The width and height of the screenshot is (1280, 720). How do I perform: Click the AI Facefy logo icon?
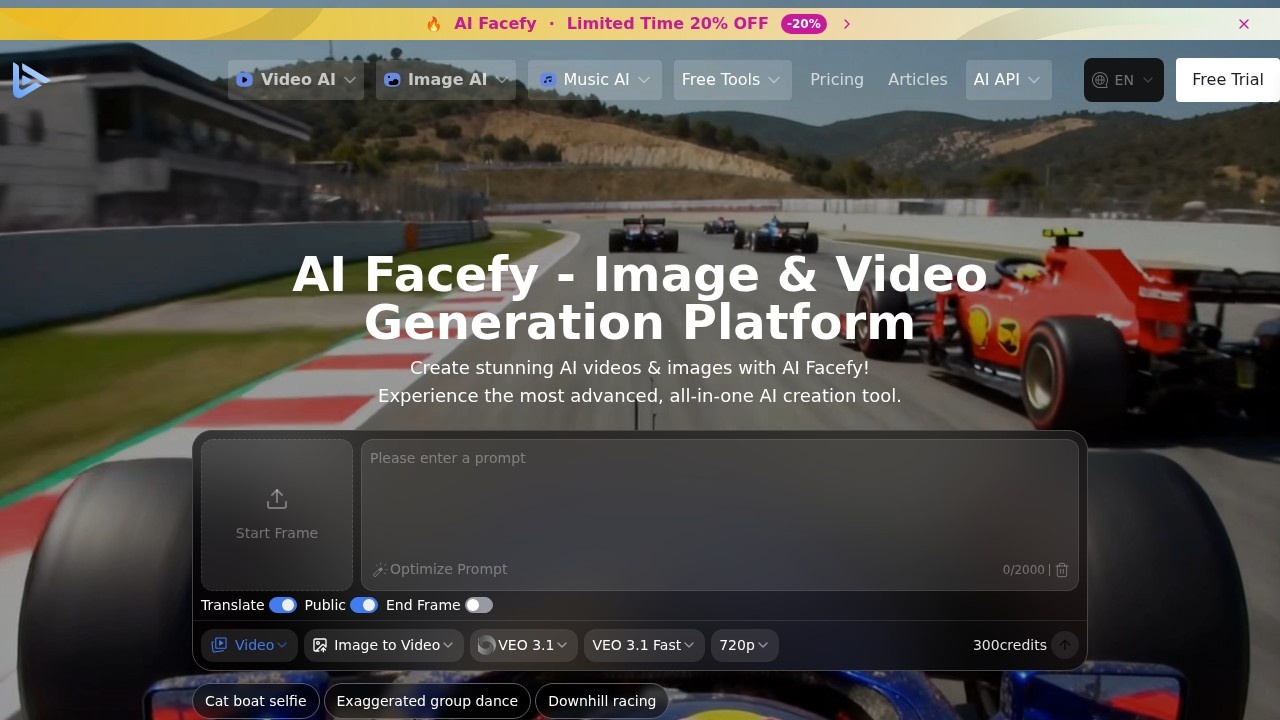pos(30,80)
